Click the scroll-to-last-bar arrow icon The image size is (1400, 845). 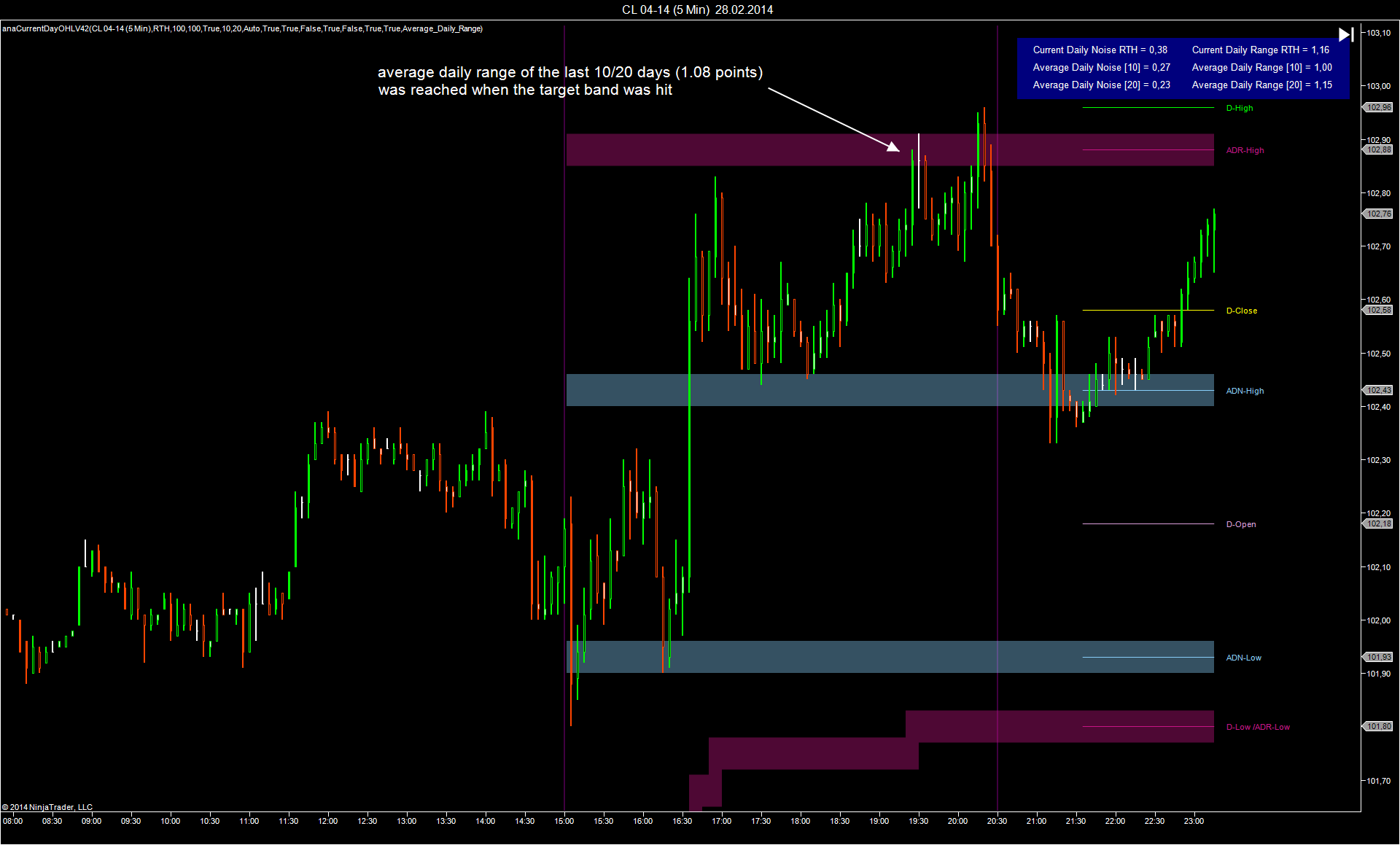[1346, 34]
